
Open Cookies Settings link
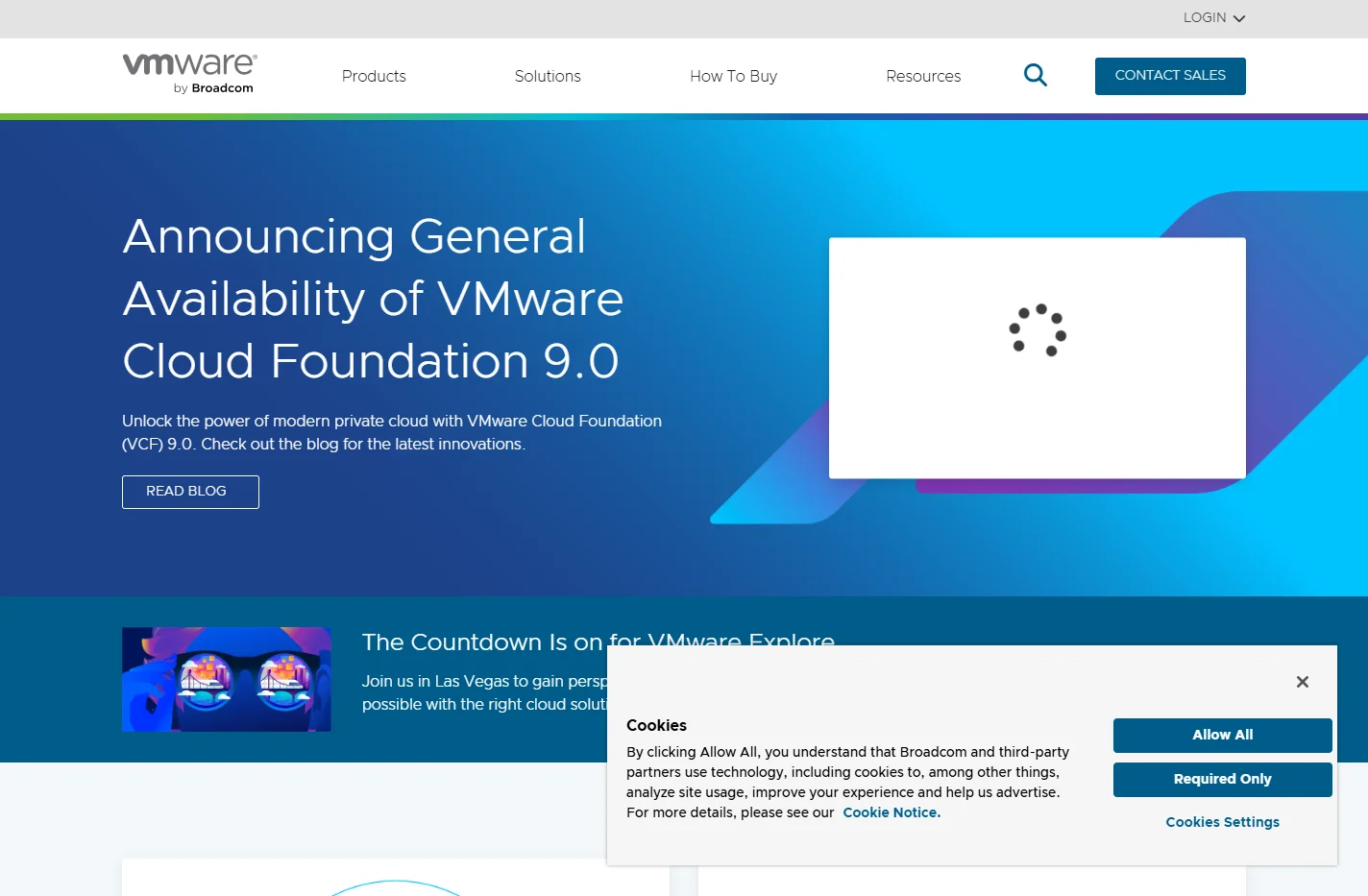click(x=1222, y=822)
